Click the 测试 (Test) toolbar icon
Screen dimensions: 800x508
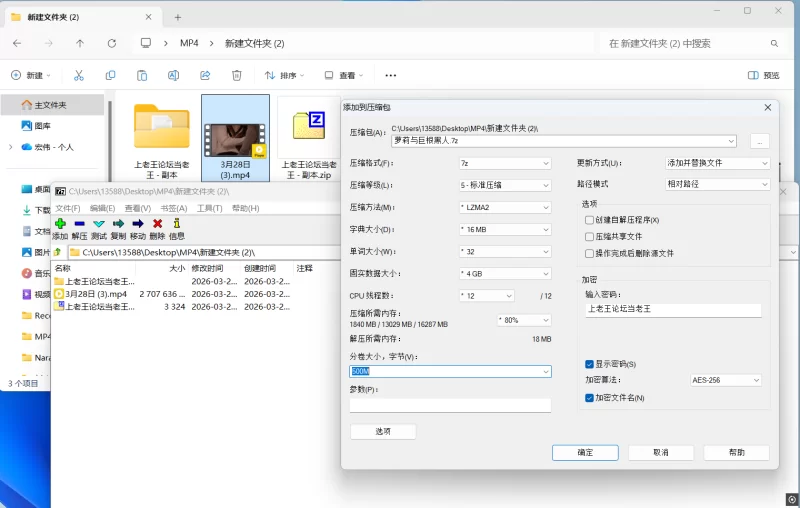tap(99, 224)
